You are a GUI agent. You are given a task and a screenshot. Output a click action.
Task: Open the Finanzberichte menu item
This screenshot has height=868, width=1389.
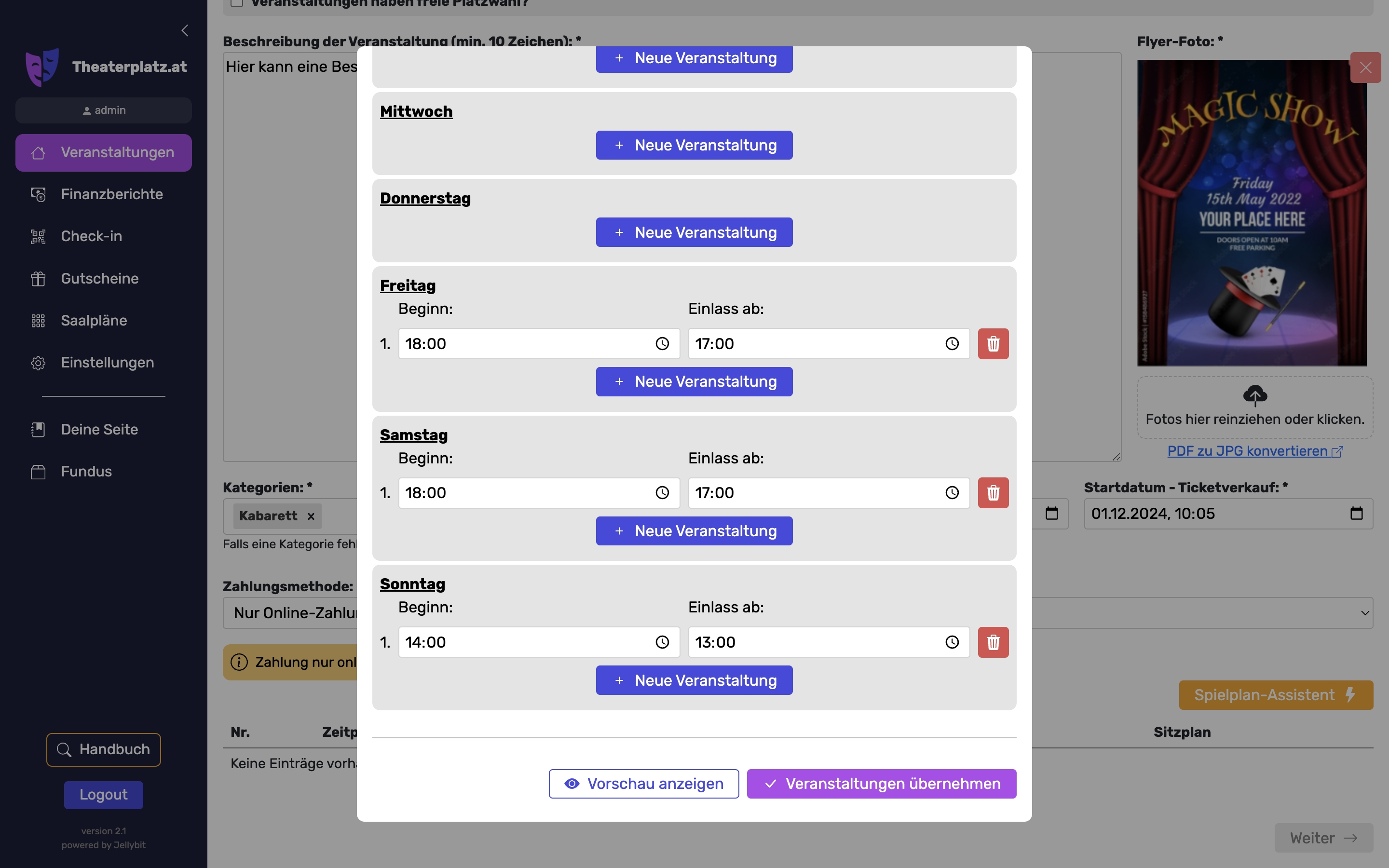112,194
